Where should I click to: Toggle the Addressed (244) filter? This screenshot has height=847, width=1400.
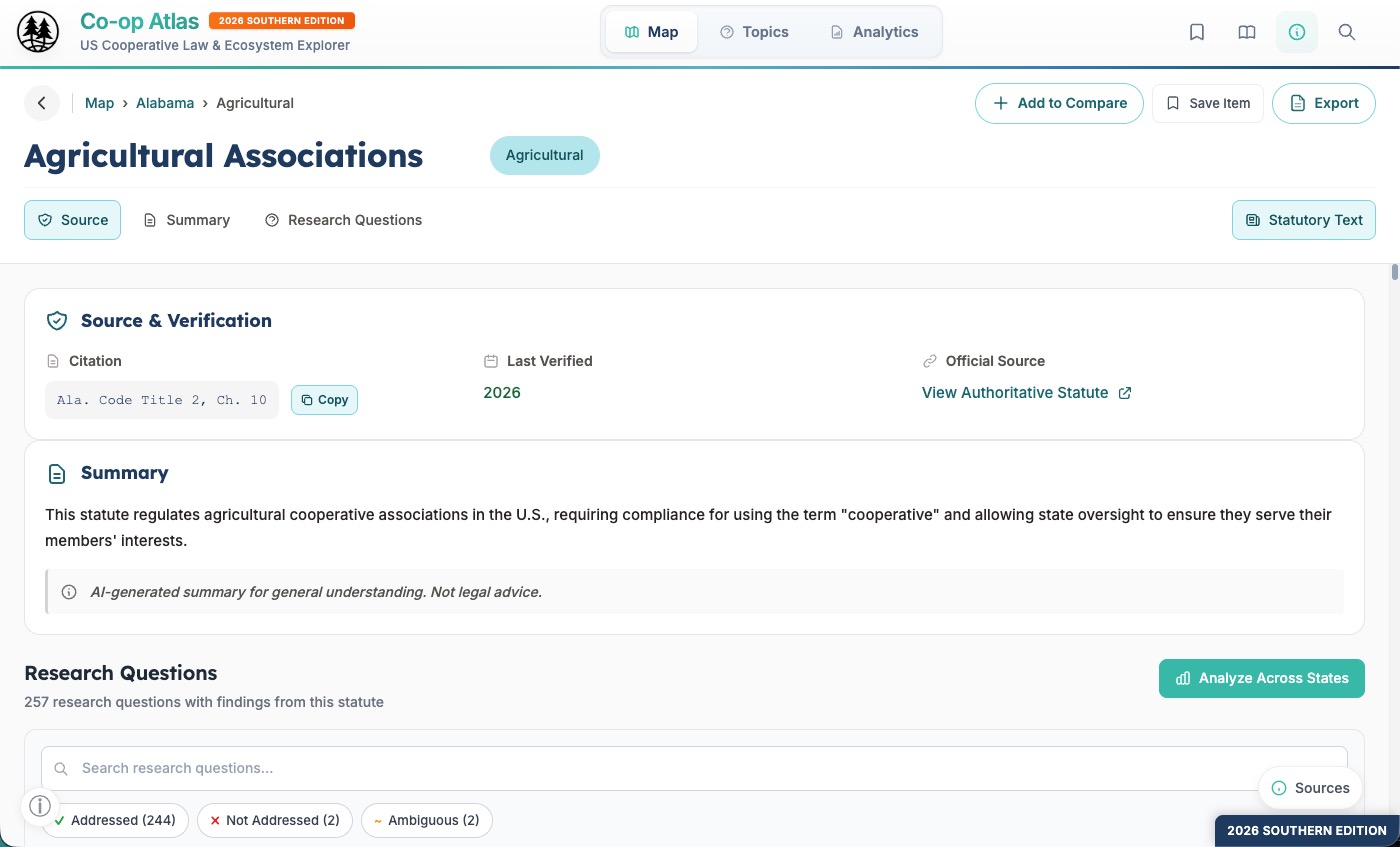[115, 820]
